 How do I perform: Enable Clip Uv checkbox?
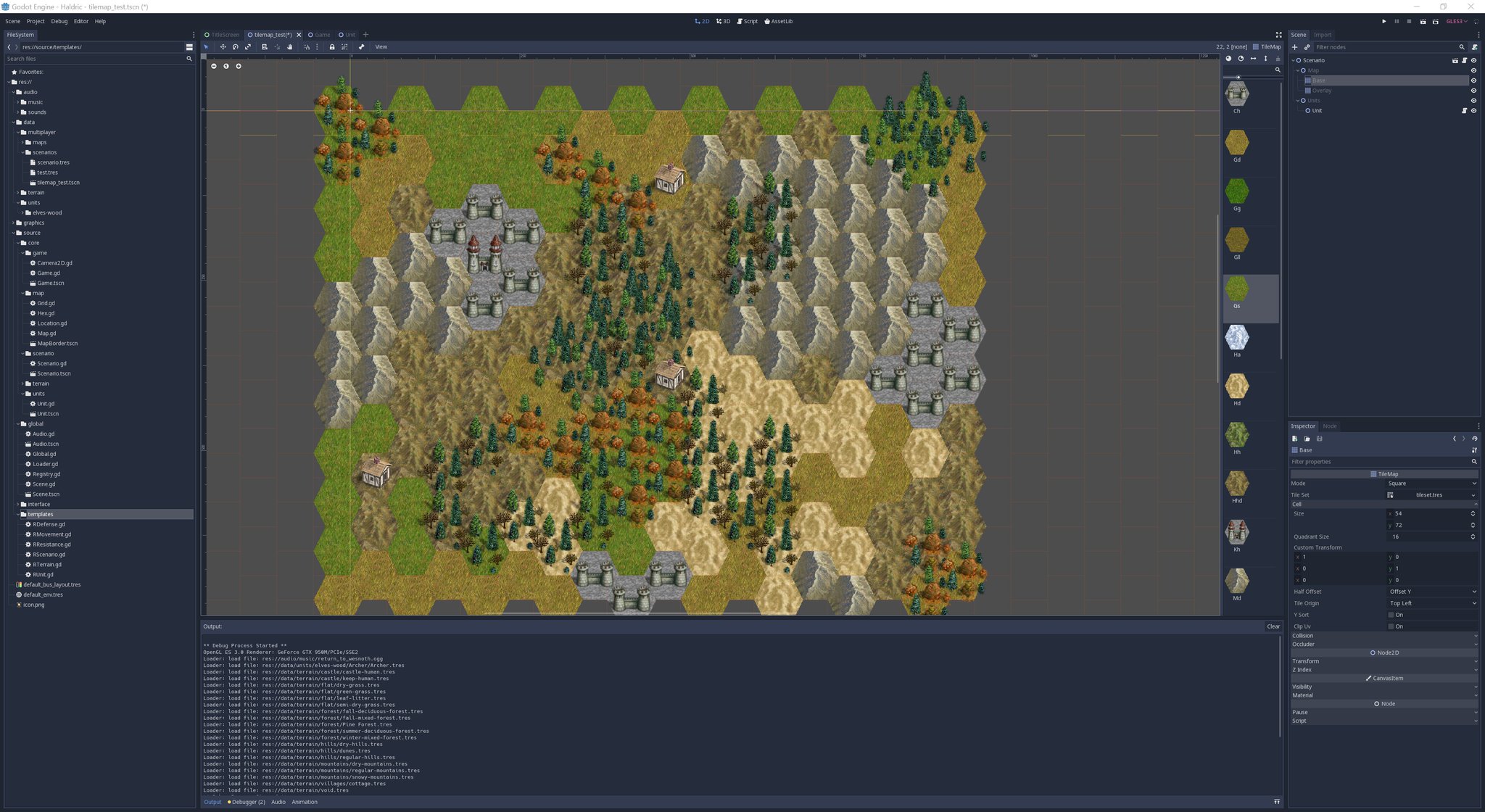1391,626
